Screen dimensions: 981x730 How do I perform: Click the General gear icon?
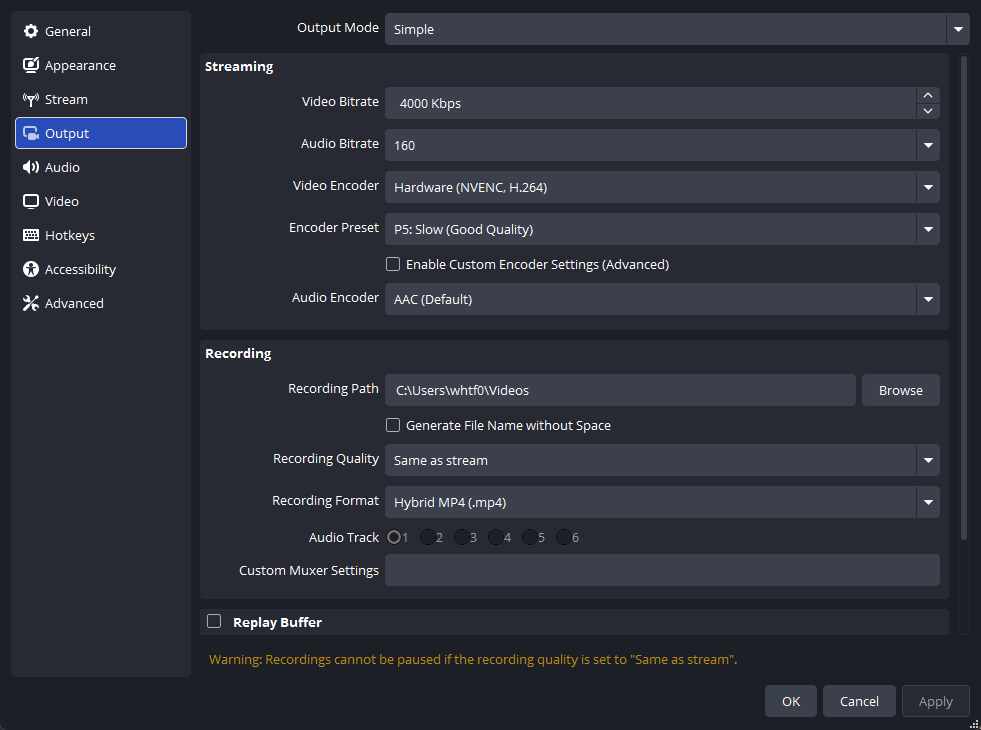tap(31, 32)
